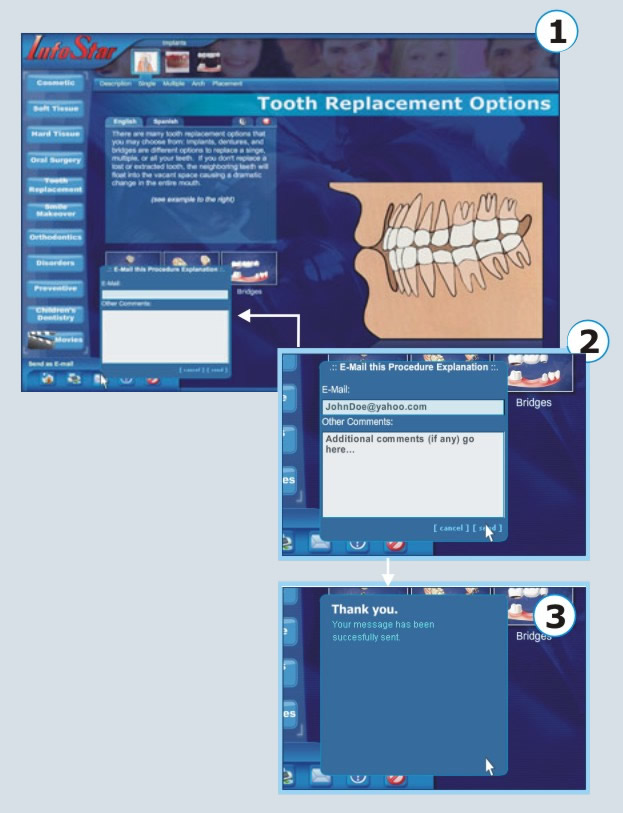Screen dimensions: 623x813
Task: Select the first Implants thumbnail in header
Action: pos(145,62)
